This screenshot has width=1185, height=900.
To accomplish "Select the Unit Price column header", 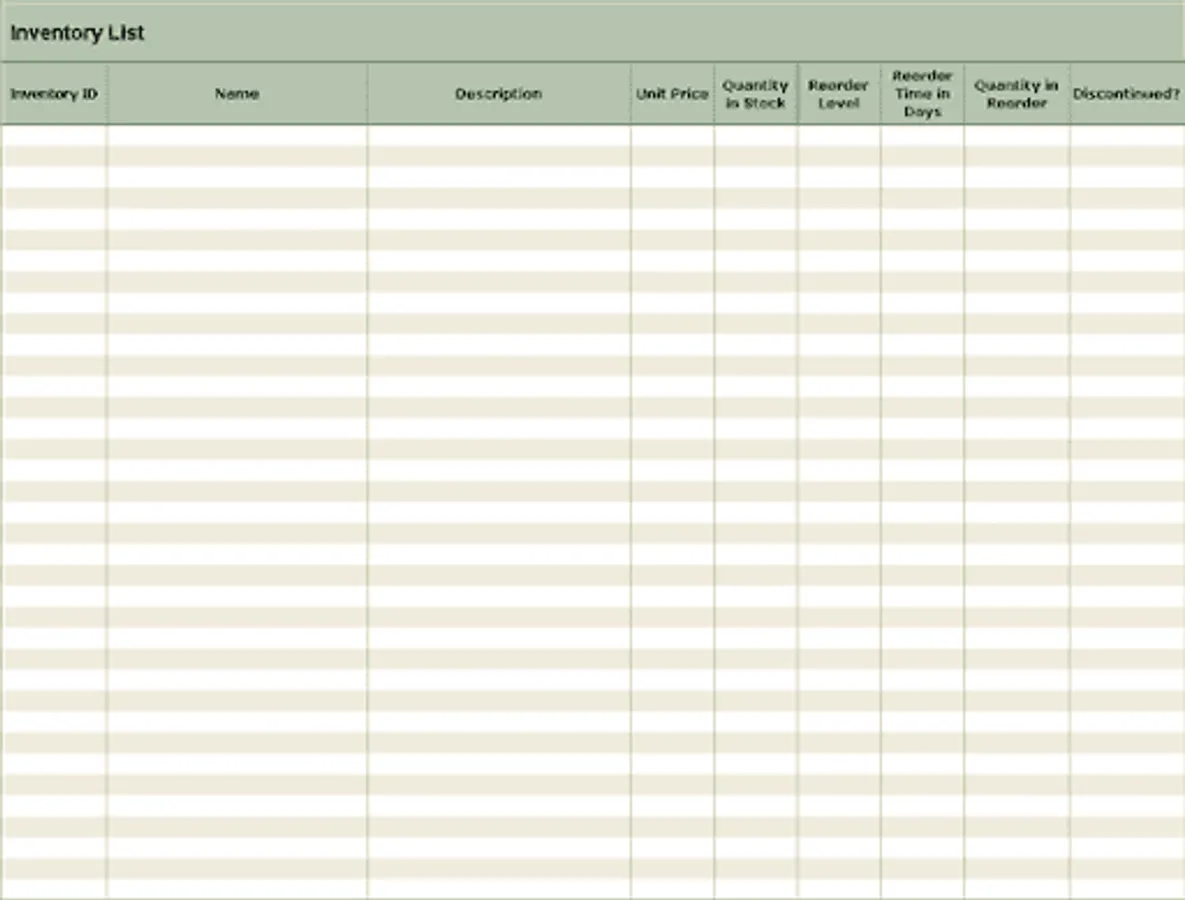I will (673, 94).
